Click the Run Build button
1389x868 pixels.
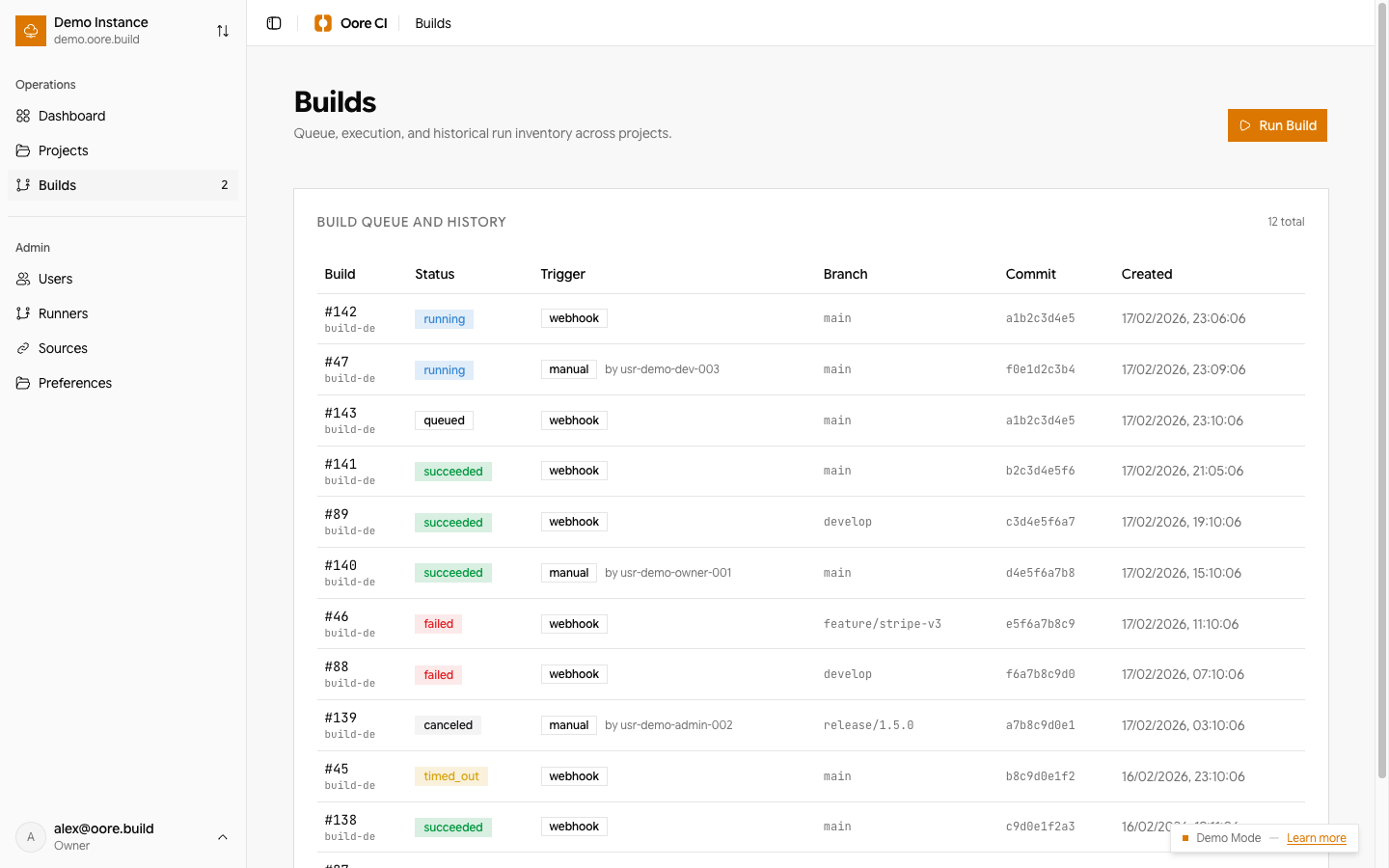(x=1277, y=125)
